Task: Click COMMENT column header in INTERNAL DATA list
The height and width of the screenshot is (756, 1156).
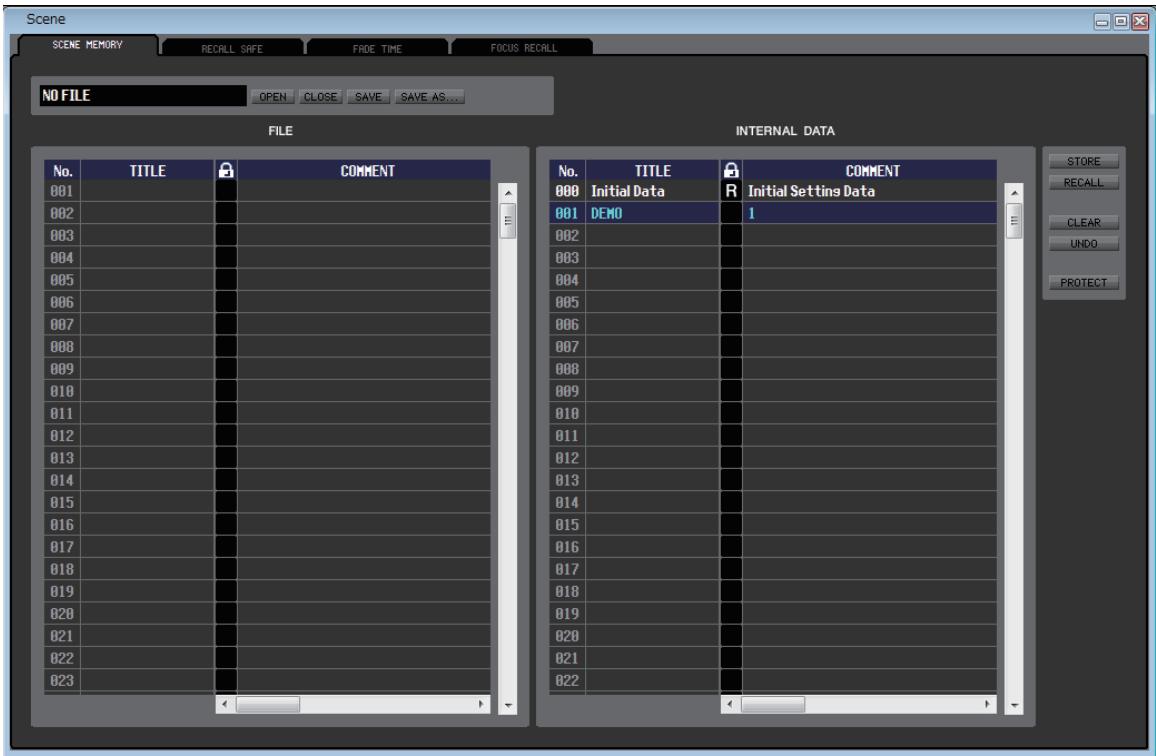Action: point(870,170)
